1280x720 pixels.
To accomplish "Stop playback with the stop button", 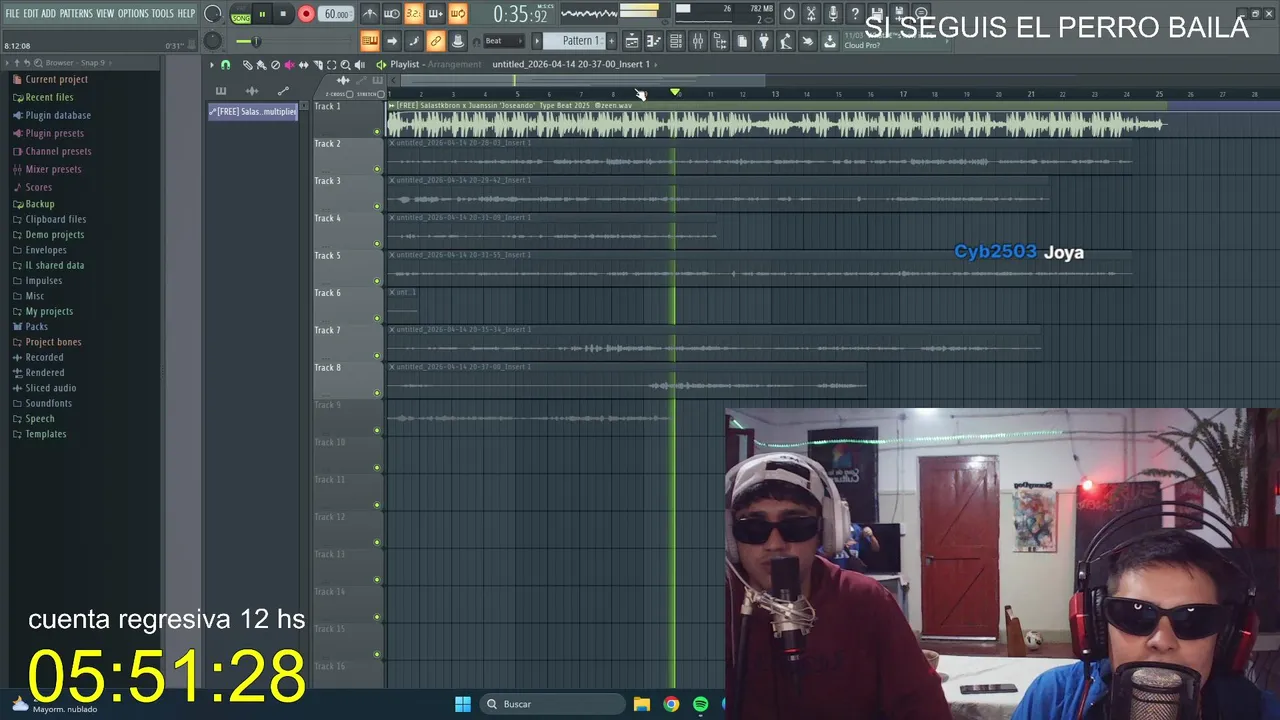I will (283, 14).
